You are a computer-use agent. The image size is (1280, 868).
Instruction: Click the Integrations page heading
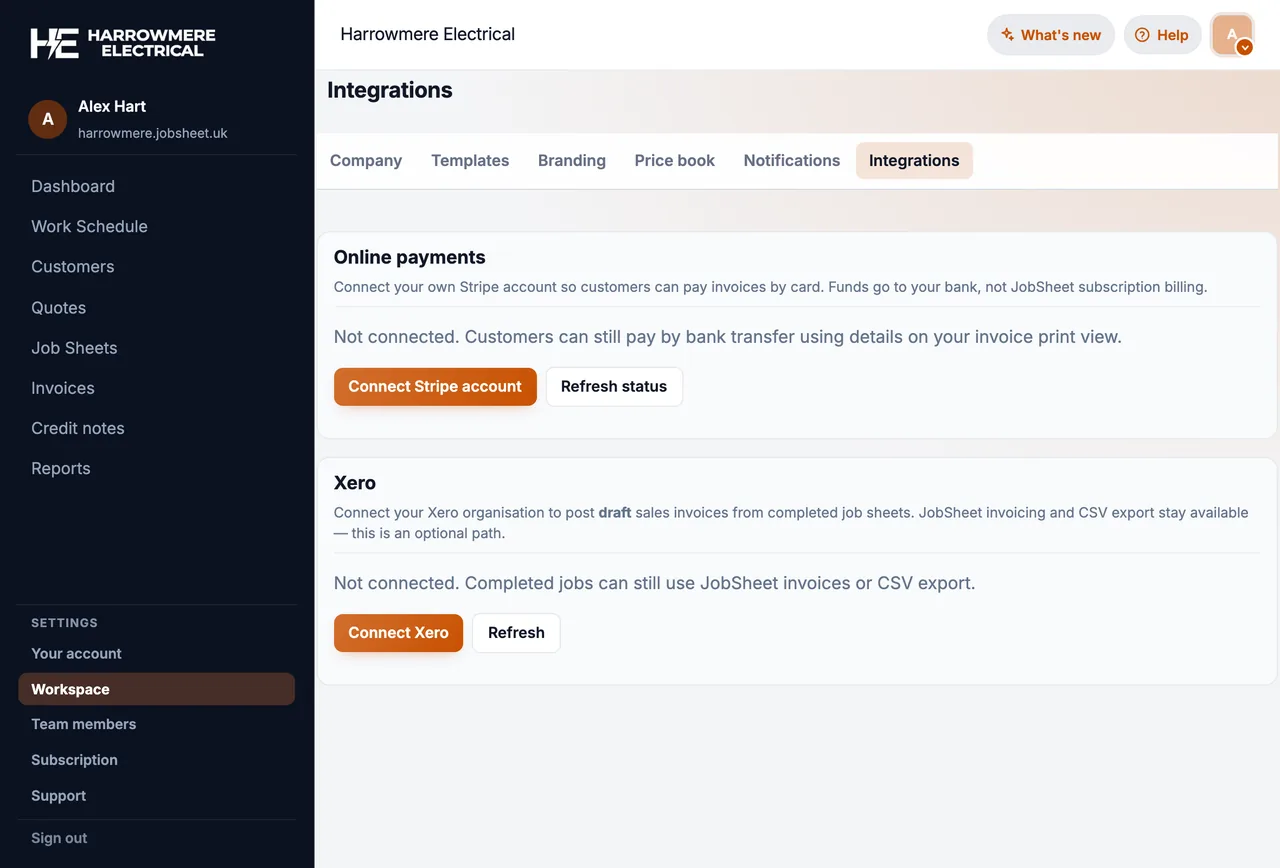click(x=390, y=90)
